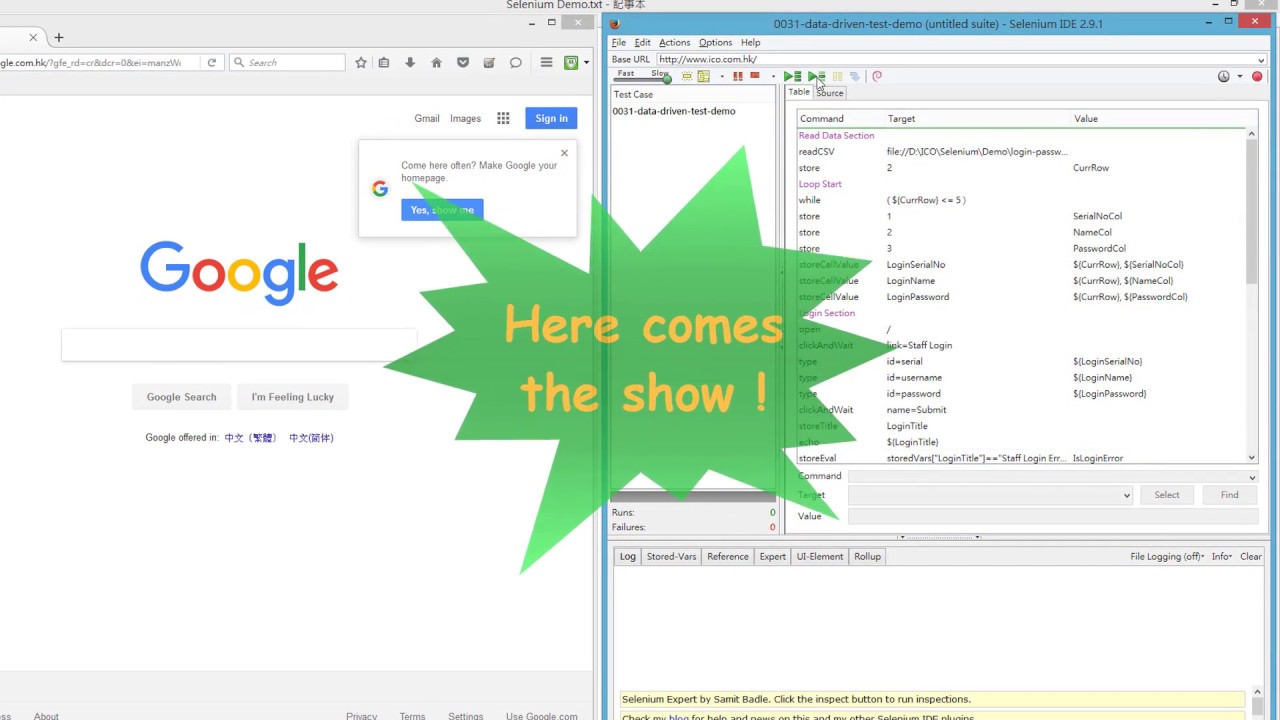Reload the page in Firefox
Image resolution: width=1280 pixels, height=720 pixels.
[211, 62]
